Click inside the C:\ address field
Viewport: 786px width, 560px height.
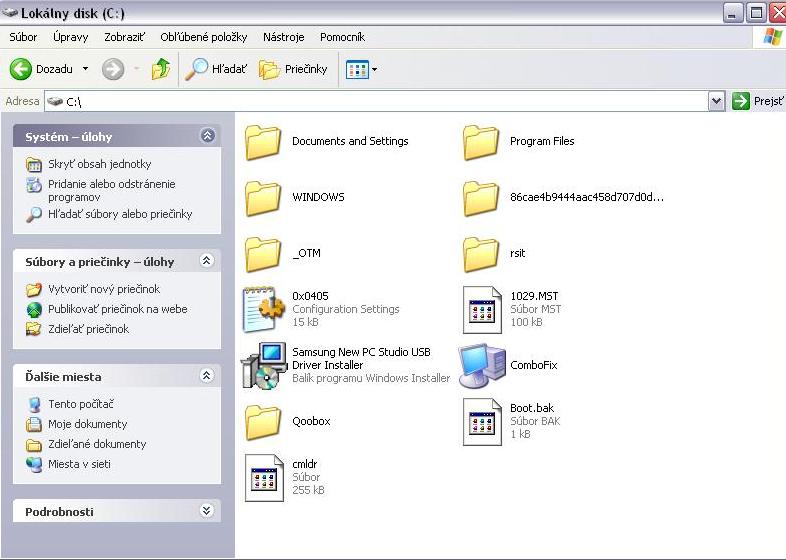tap(376, 101)
